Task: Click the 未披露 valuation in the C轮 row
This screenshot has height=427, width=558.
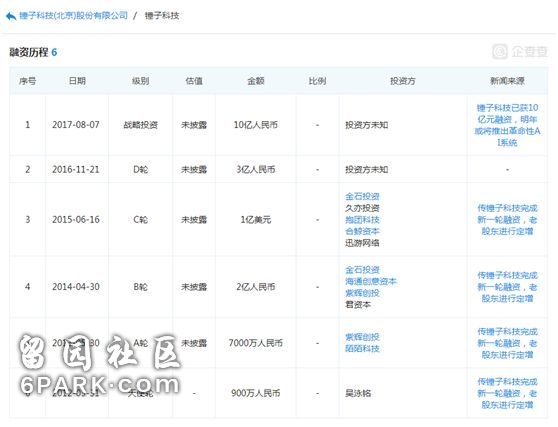Action: coord(194,220)
